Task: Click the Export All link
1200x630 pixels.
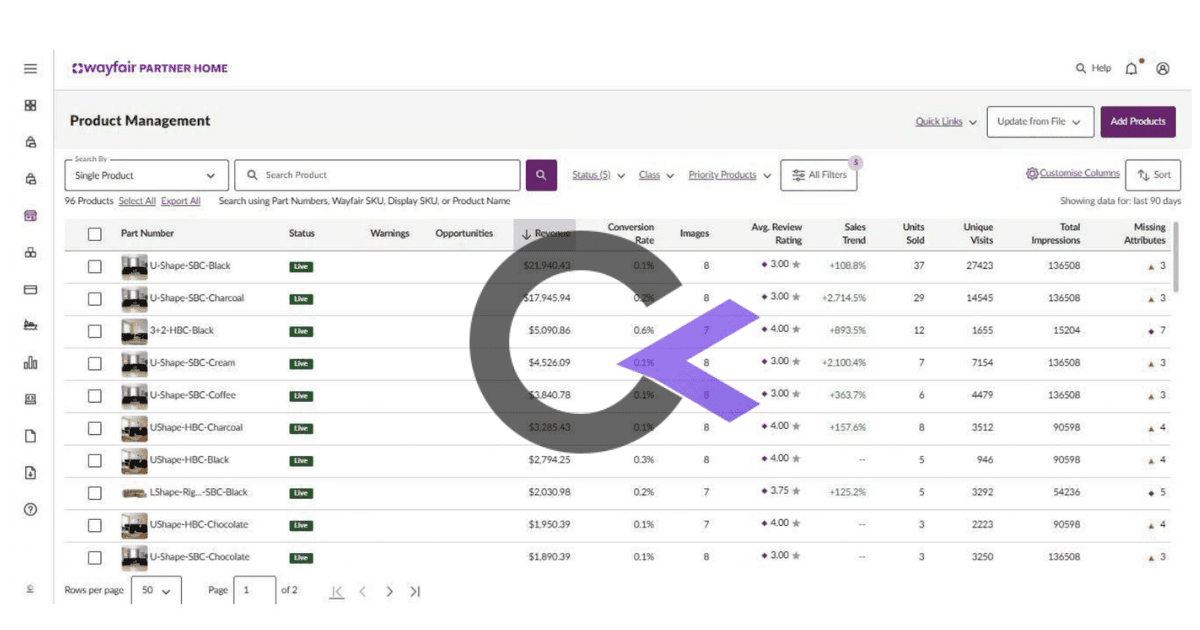Action: point(181,201)
